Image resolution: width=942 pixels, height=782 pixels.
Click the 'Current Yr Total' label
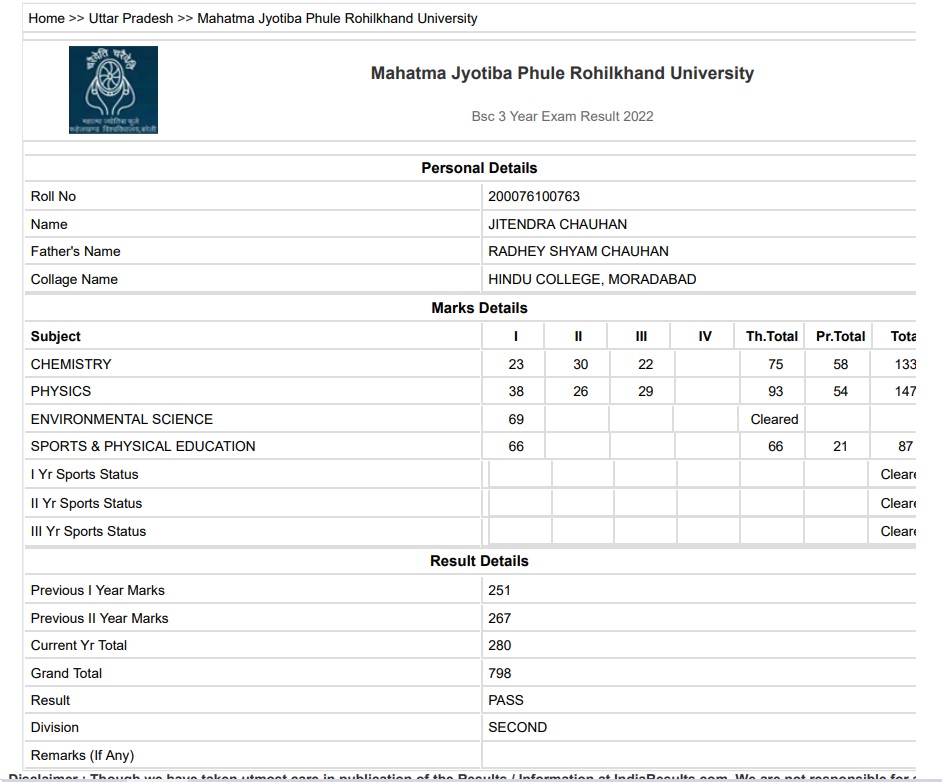click(x=79, y=646)
